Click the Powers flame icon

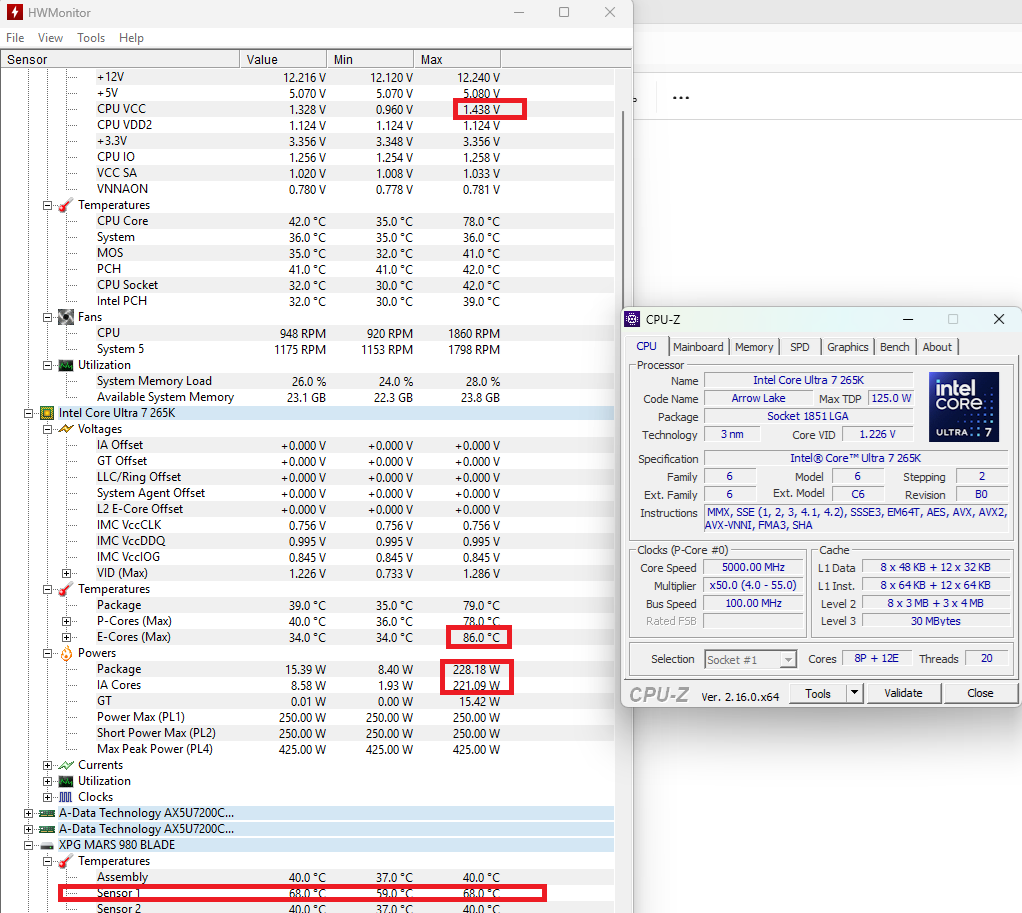[66, 653]
